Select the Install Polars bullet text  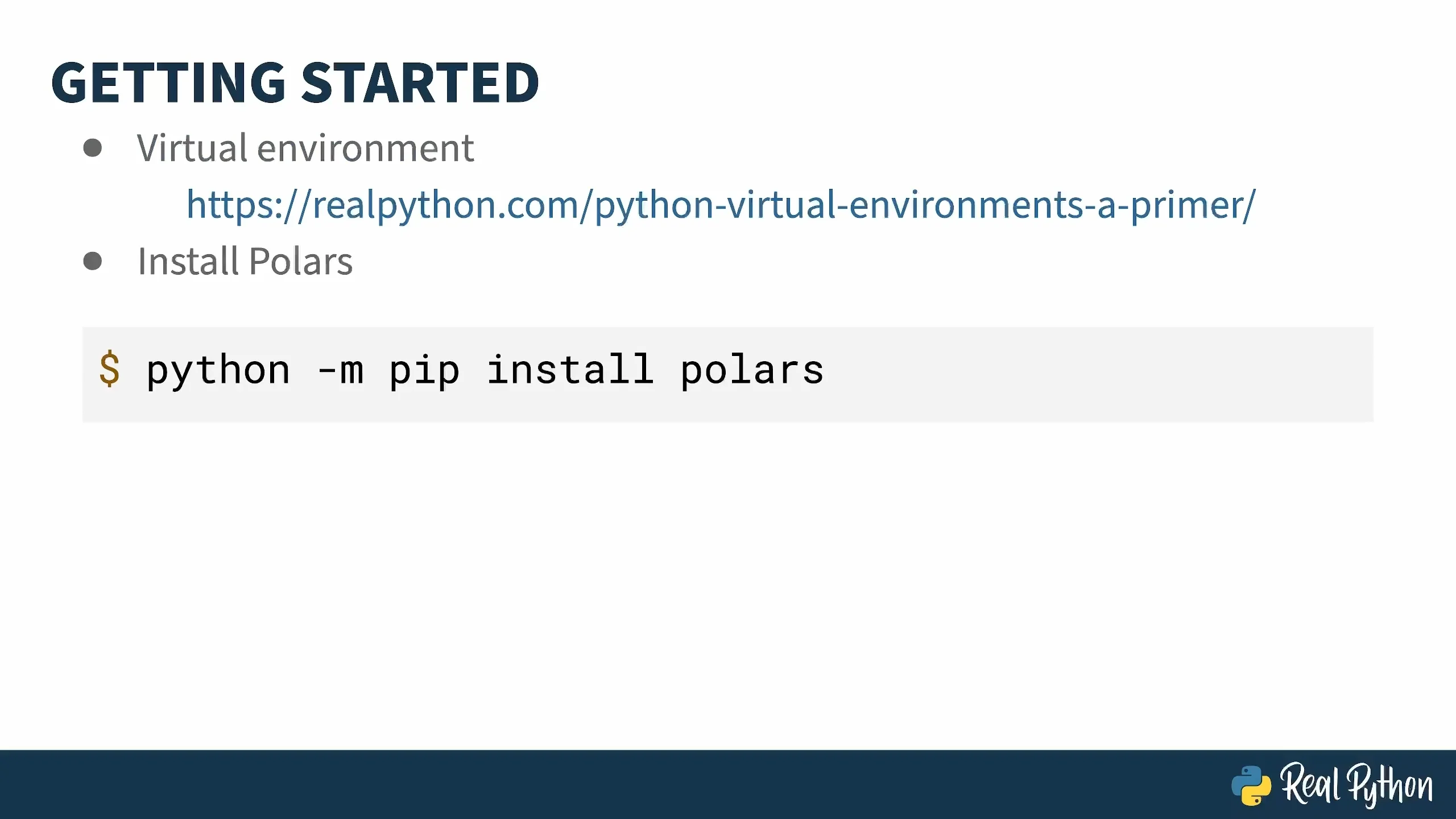click(245, 262)
